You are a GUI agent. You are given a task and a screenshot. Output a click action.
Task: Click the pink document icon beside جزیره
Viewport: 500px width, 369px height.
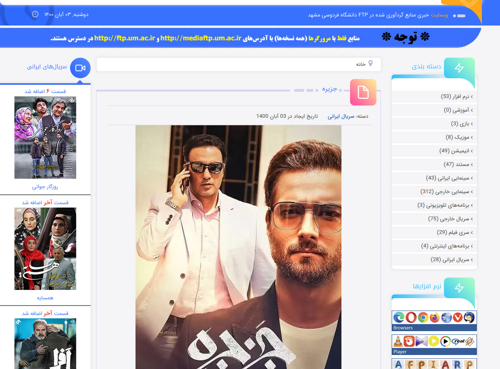point(363,92)
